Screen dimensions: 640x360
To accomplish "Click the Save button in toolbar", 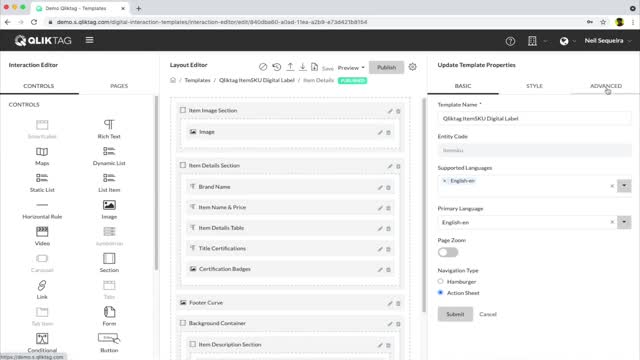I will point(327,68).
